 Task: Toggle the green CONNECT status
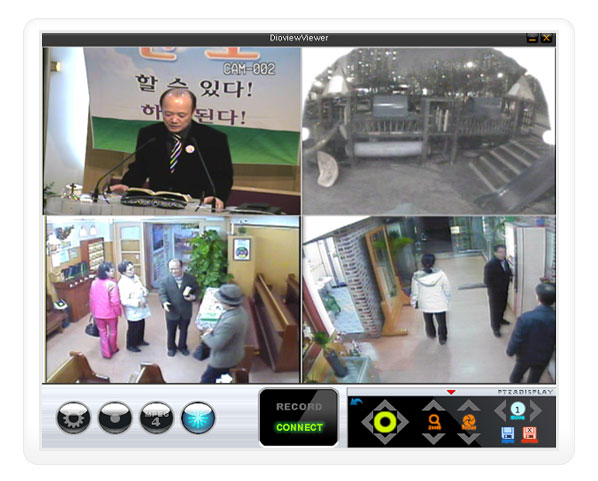(299, 427)
